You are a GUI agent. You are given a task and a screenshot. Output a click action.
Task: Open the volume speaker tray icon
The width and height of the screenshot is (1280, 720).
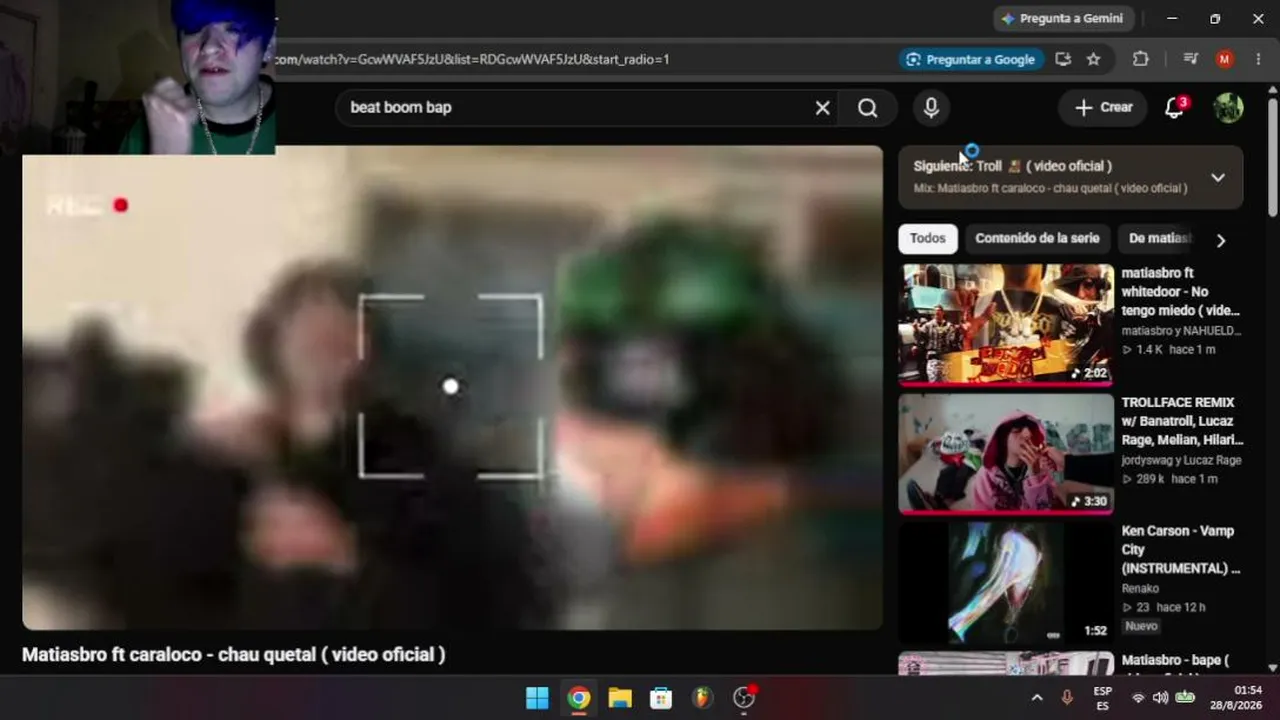pyautogui.click(x=1160, y=698)
